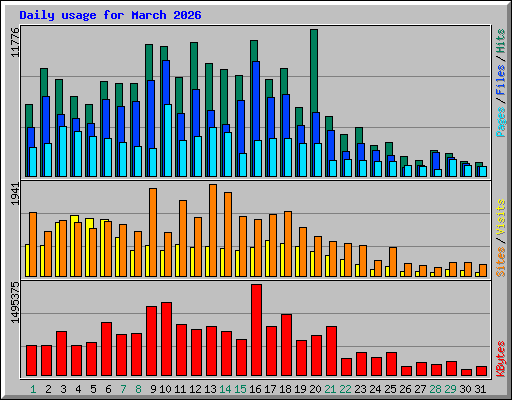
Task: Click day label 28 on the x-axis
Action: pyautogui.click(x=435, y=389)
